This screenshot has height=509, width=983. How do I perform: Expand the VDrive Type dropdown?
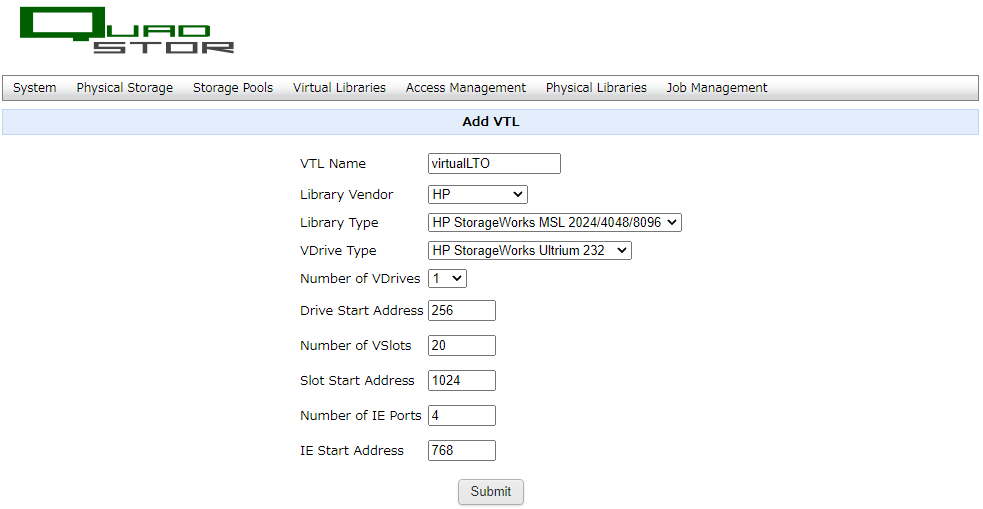click(530, 250)
